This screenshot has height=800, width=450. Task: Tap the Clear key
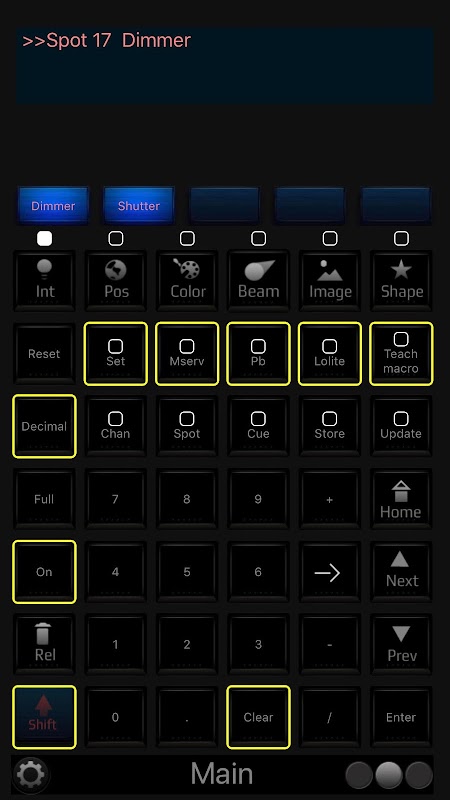click(259, 717)
